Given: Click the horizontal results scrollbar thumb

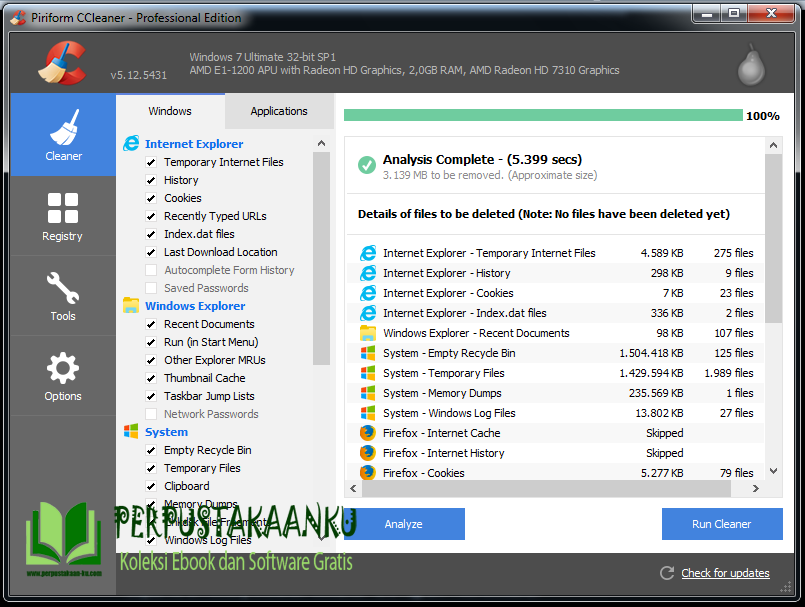Looking at the screenshot, I should (546, 488).
